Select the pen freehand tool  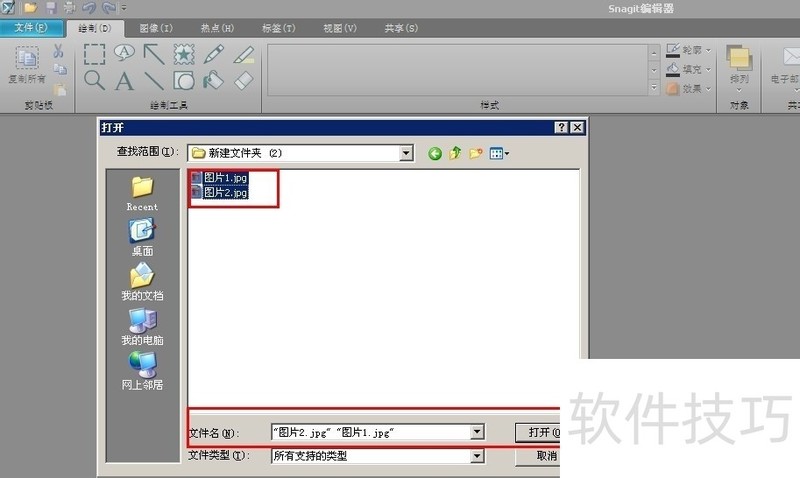214,54
